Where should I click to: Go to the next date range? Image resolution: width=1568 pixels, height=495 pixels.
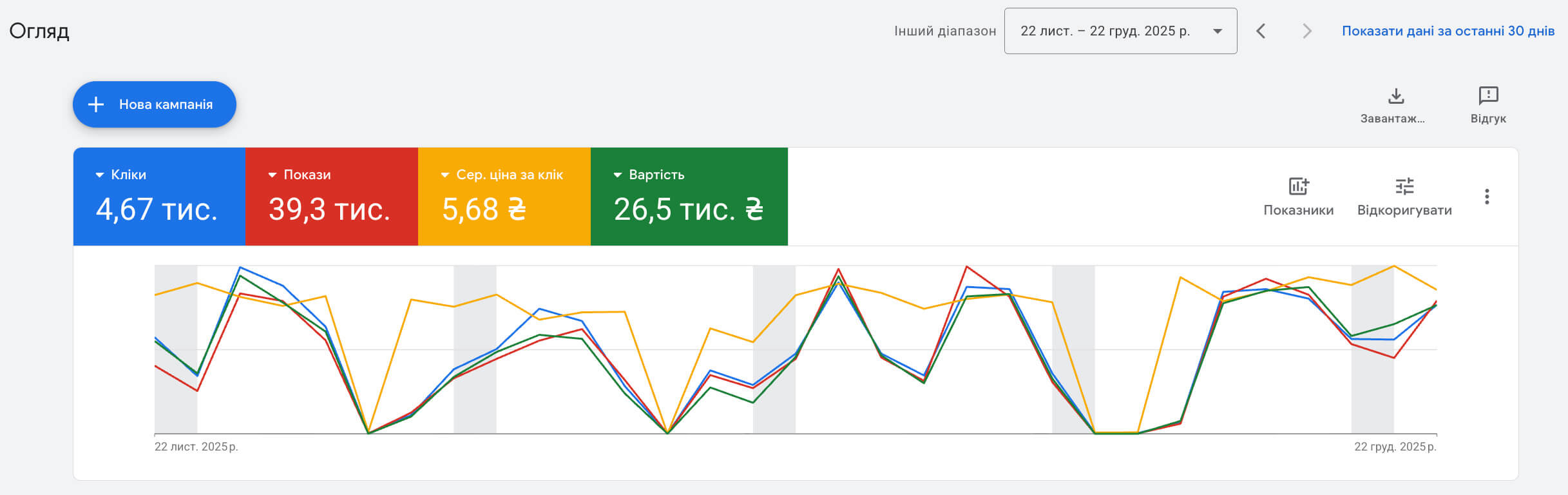click(1306, 31)
